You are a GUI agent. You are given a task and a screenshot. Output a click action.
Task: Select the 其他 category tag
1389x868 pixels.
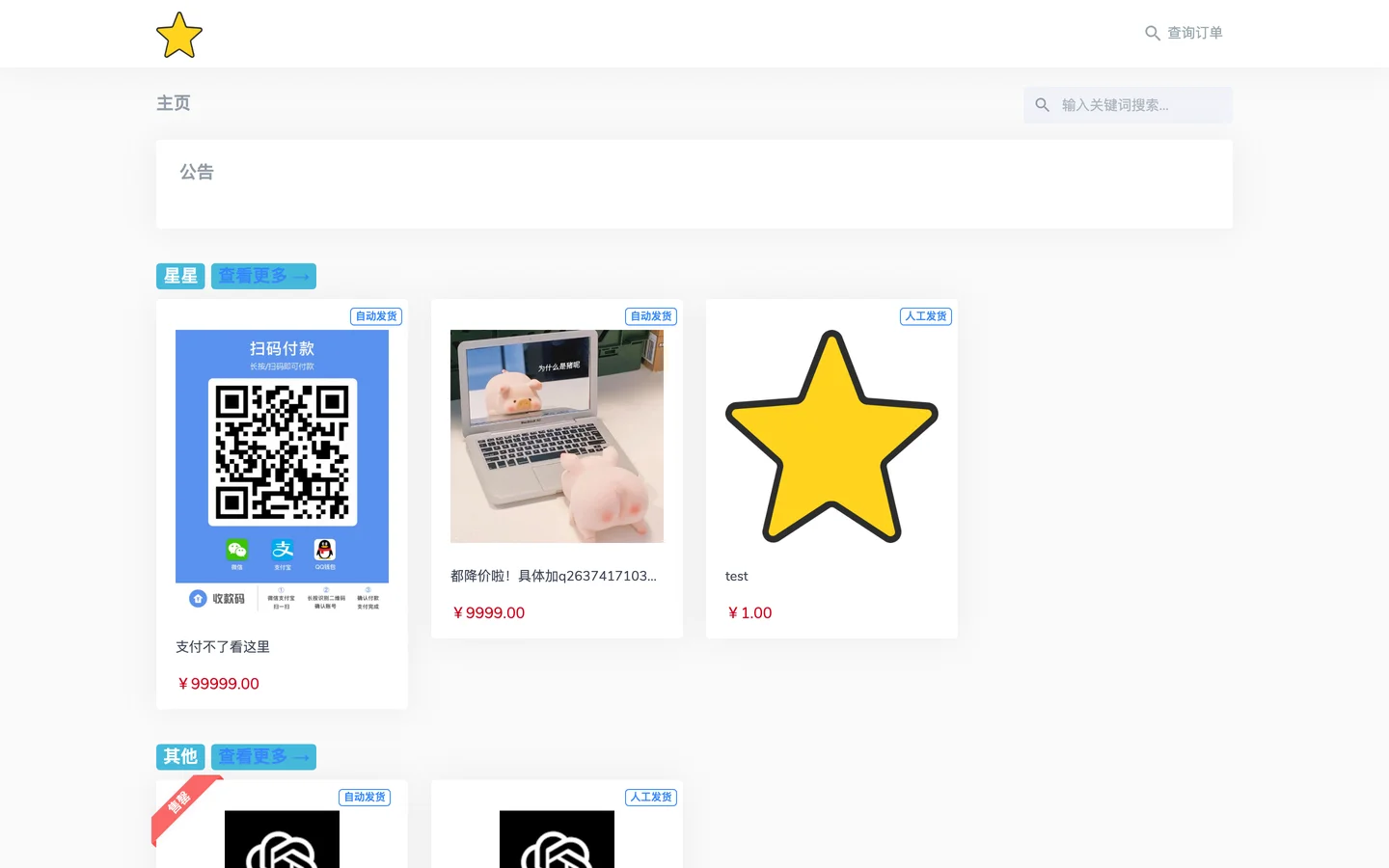point(180,756)
